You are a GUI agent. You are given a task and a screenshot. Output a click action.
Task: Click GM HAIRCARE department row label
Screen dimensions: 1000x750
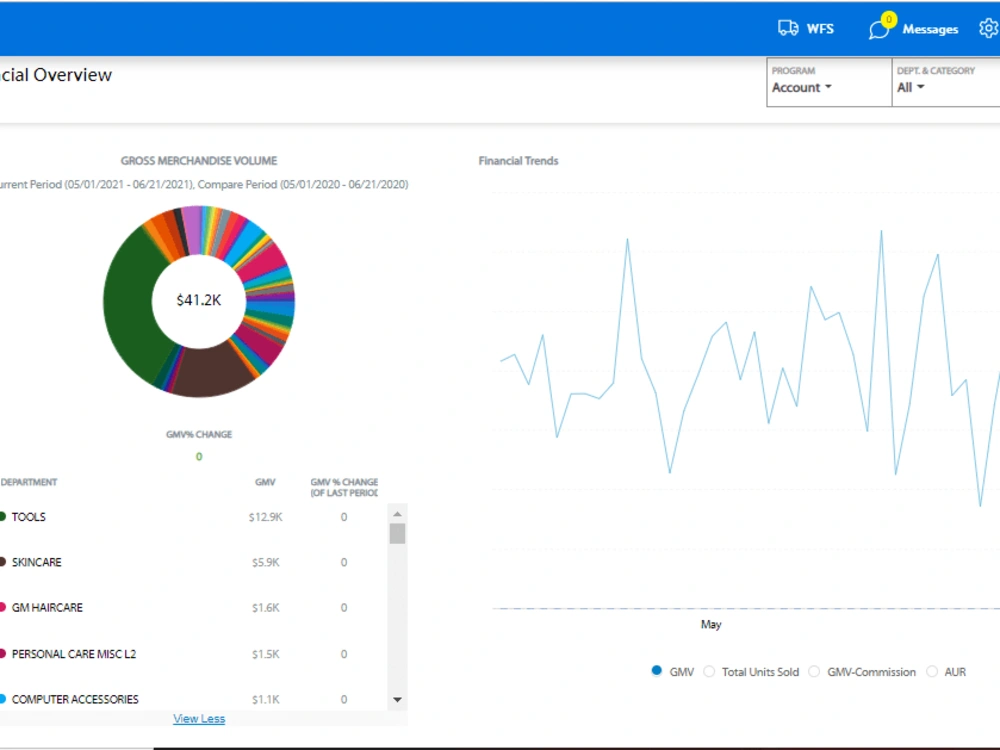click(47, 607)
